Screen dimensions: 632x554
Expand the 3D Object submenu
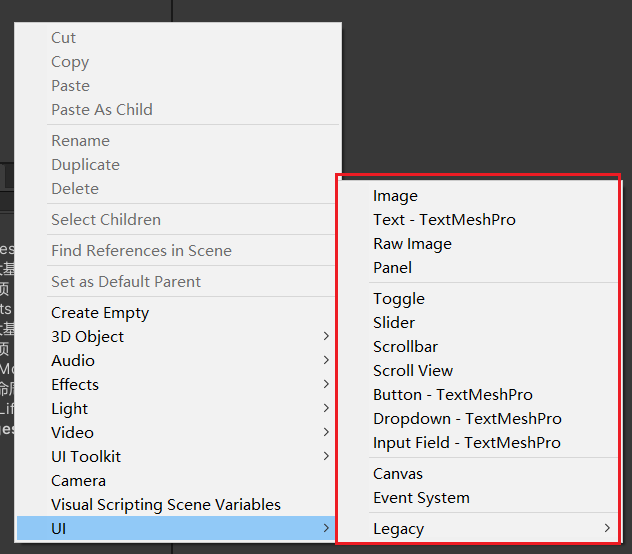point(176,337)
